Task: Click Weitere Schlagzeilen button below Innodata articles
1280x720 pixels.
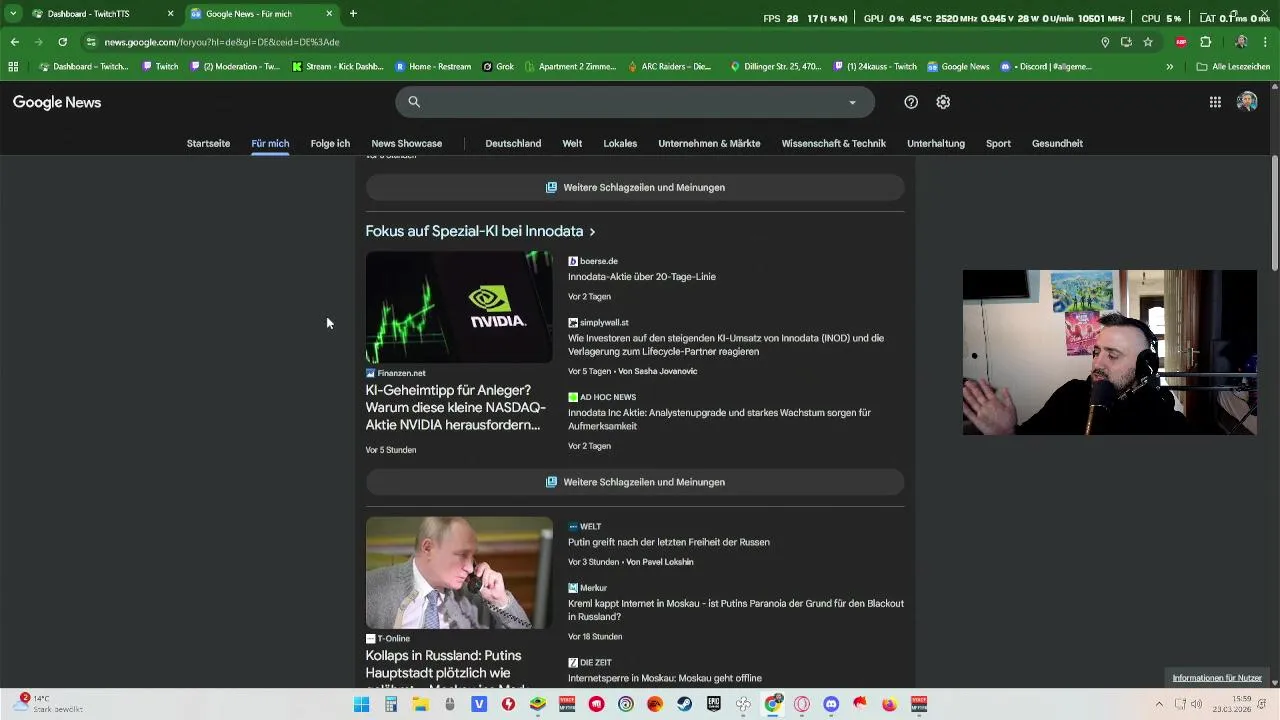Action: click(x=635, y=482)
